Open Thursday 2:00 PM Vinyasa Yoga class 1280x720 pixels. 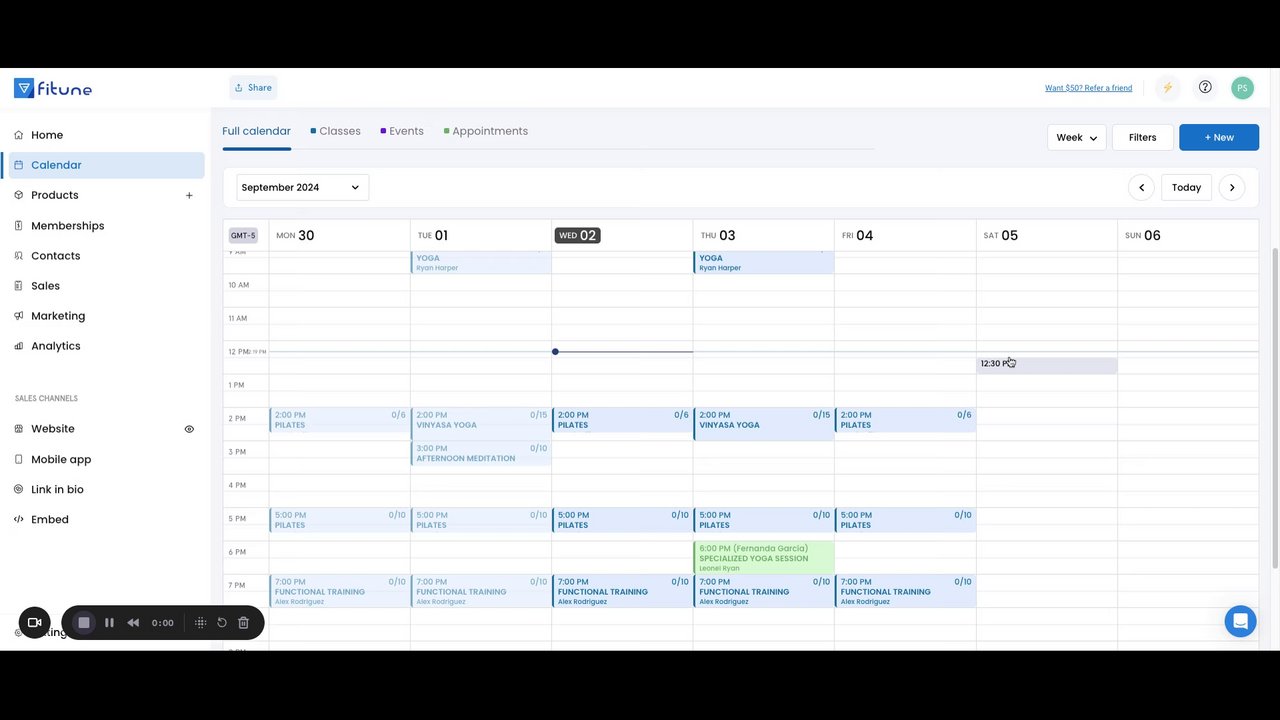764,423
